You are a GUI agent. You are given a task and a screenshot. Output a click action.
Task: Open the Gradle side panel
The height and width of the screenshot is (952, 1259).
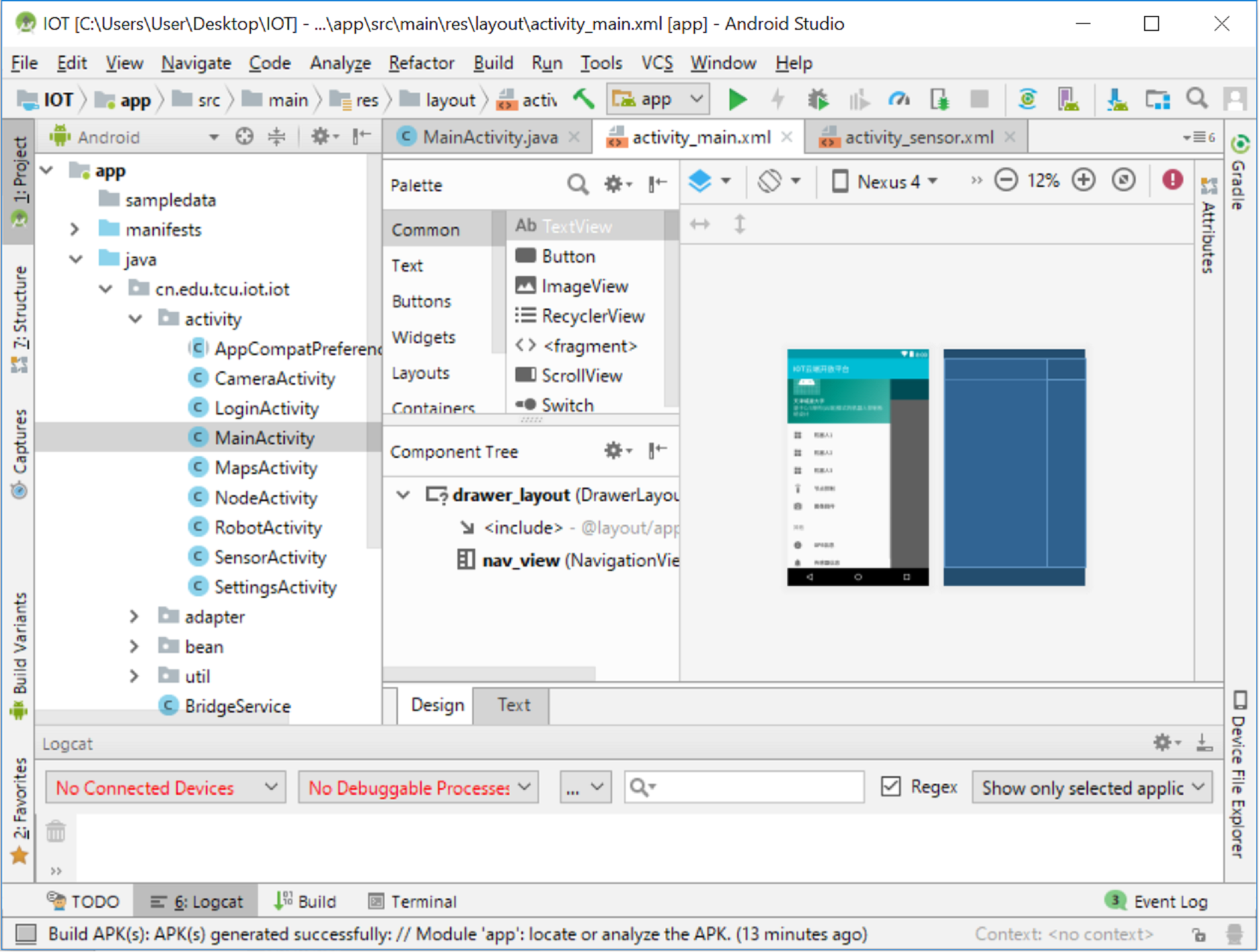1240,172
